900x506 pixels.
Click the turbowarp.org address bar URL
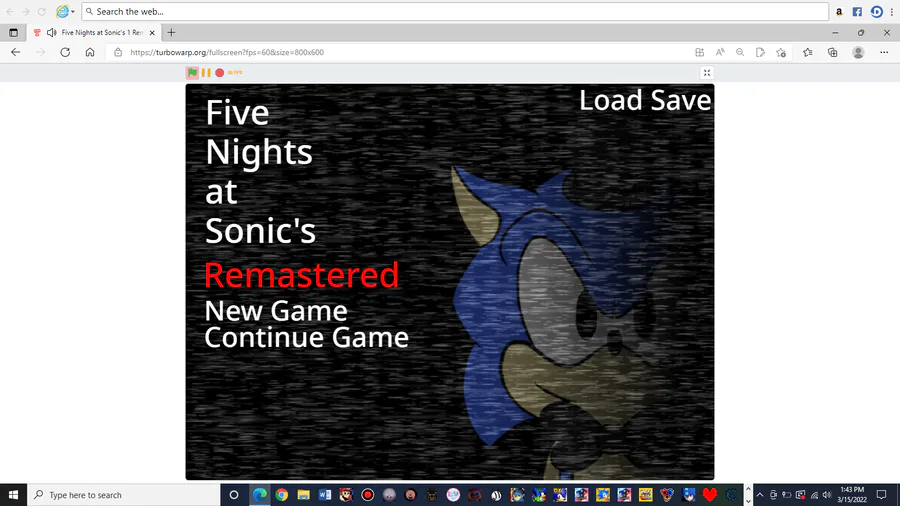tap(227, 52)
